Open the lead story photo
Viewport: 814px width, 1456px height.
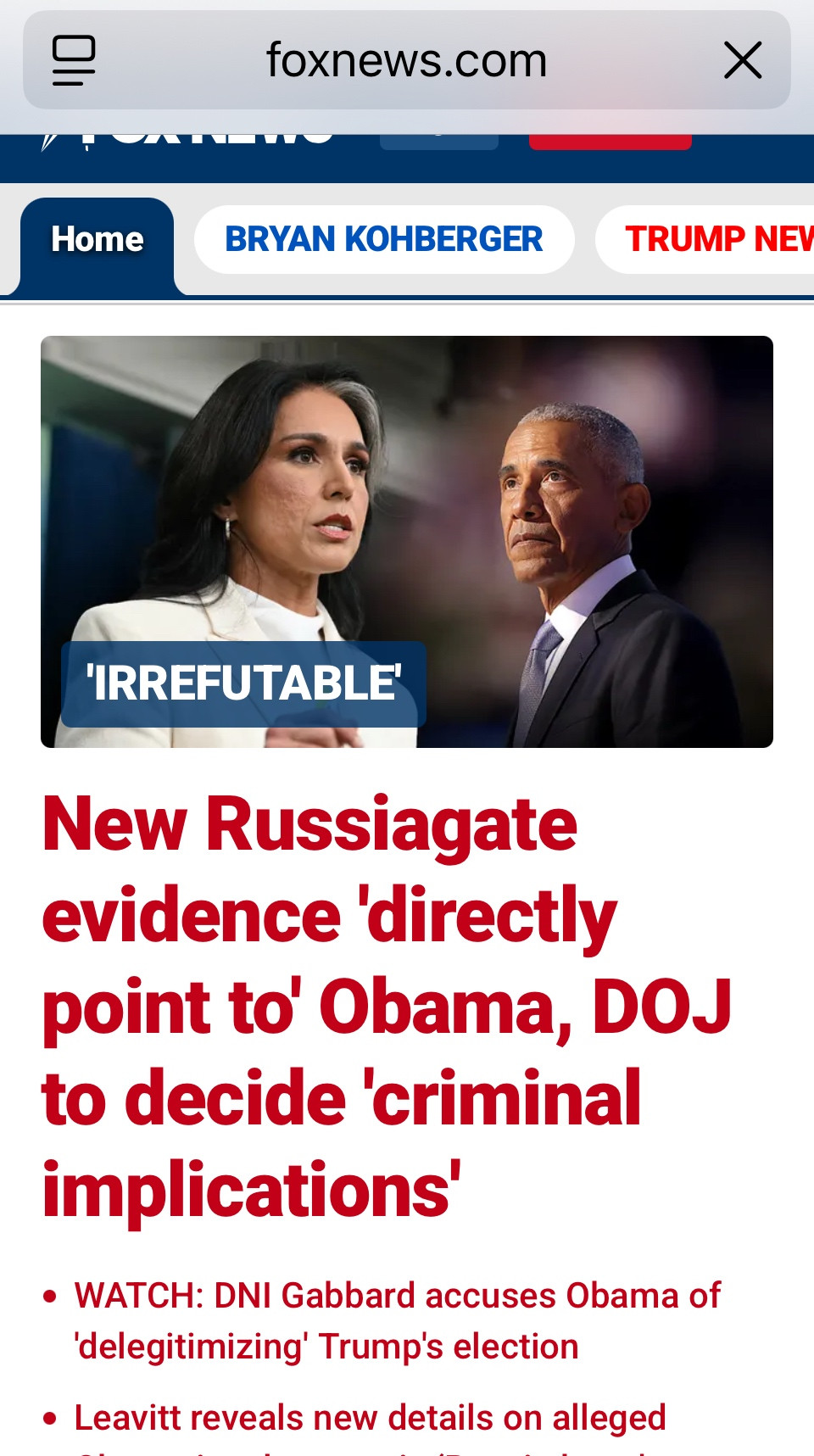tap(407, 542)
